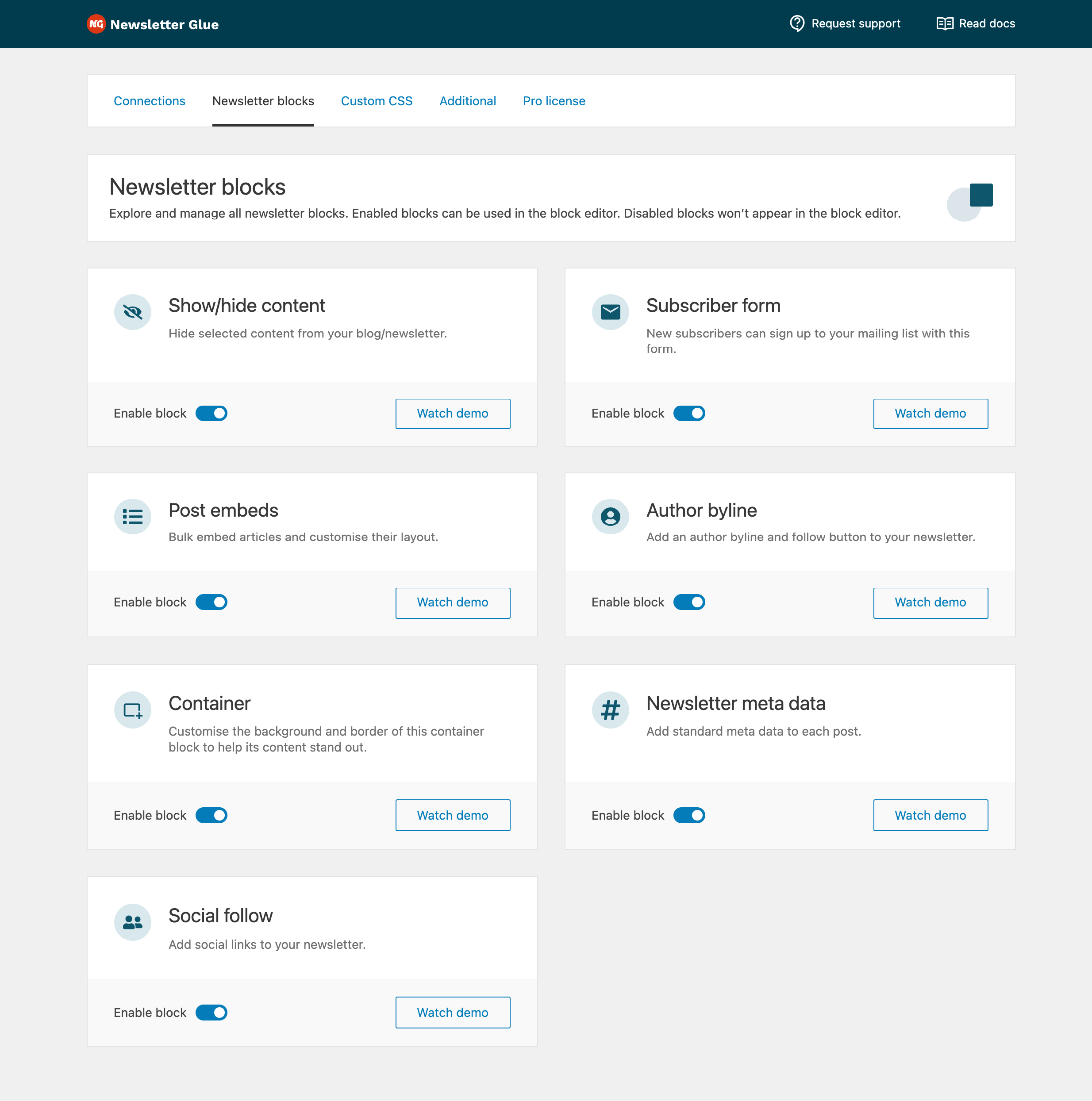Watch demo for Author byline
1092x1101 pixels.
coord(930,602)
